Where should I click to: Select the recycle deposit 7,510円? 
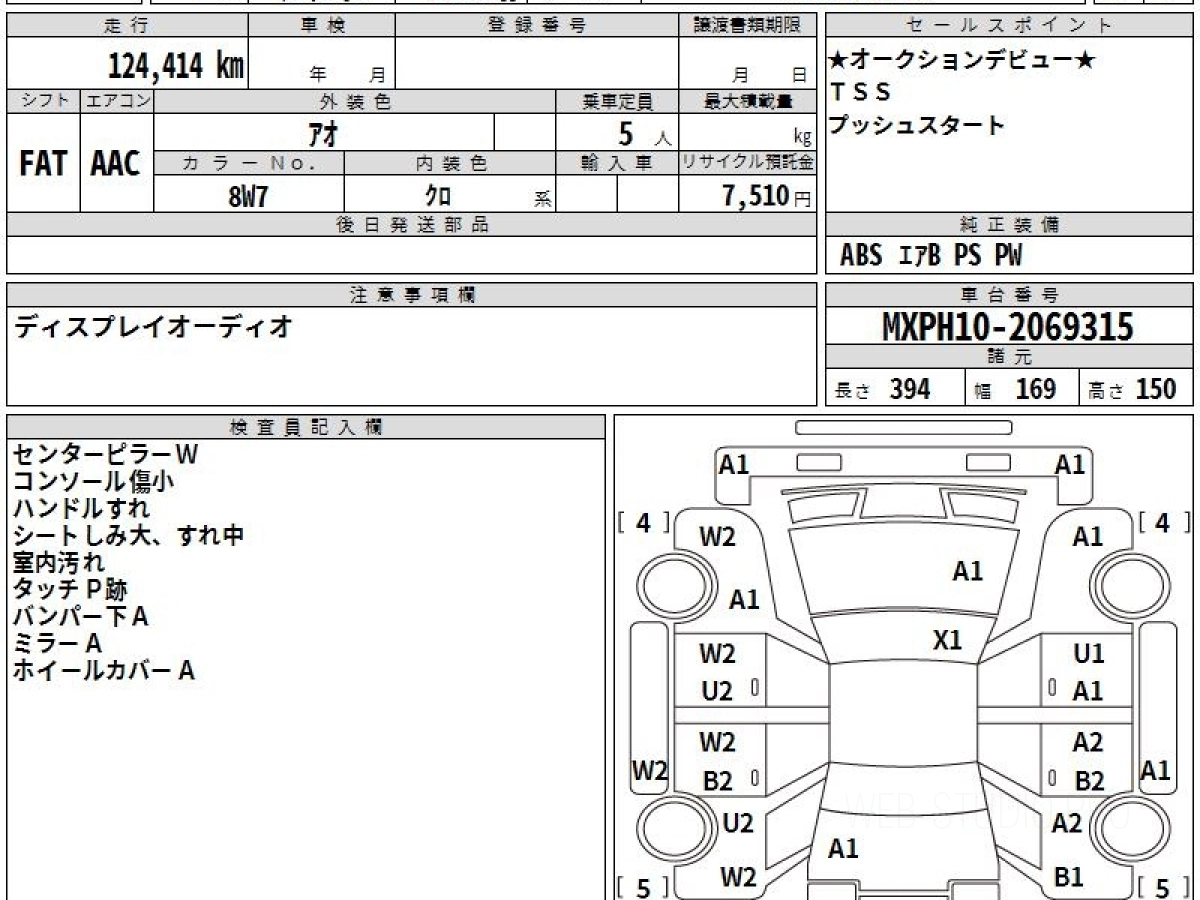pos(767,196)
